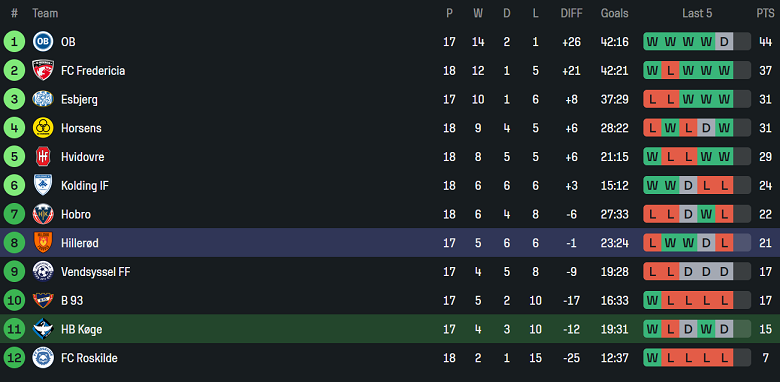Open FC Fredericia club crest
This screenshot has width=780, height=382.
[x=43, y=71]
